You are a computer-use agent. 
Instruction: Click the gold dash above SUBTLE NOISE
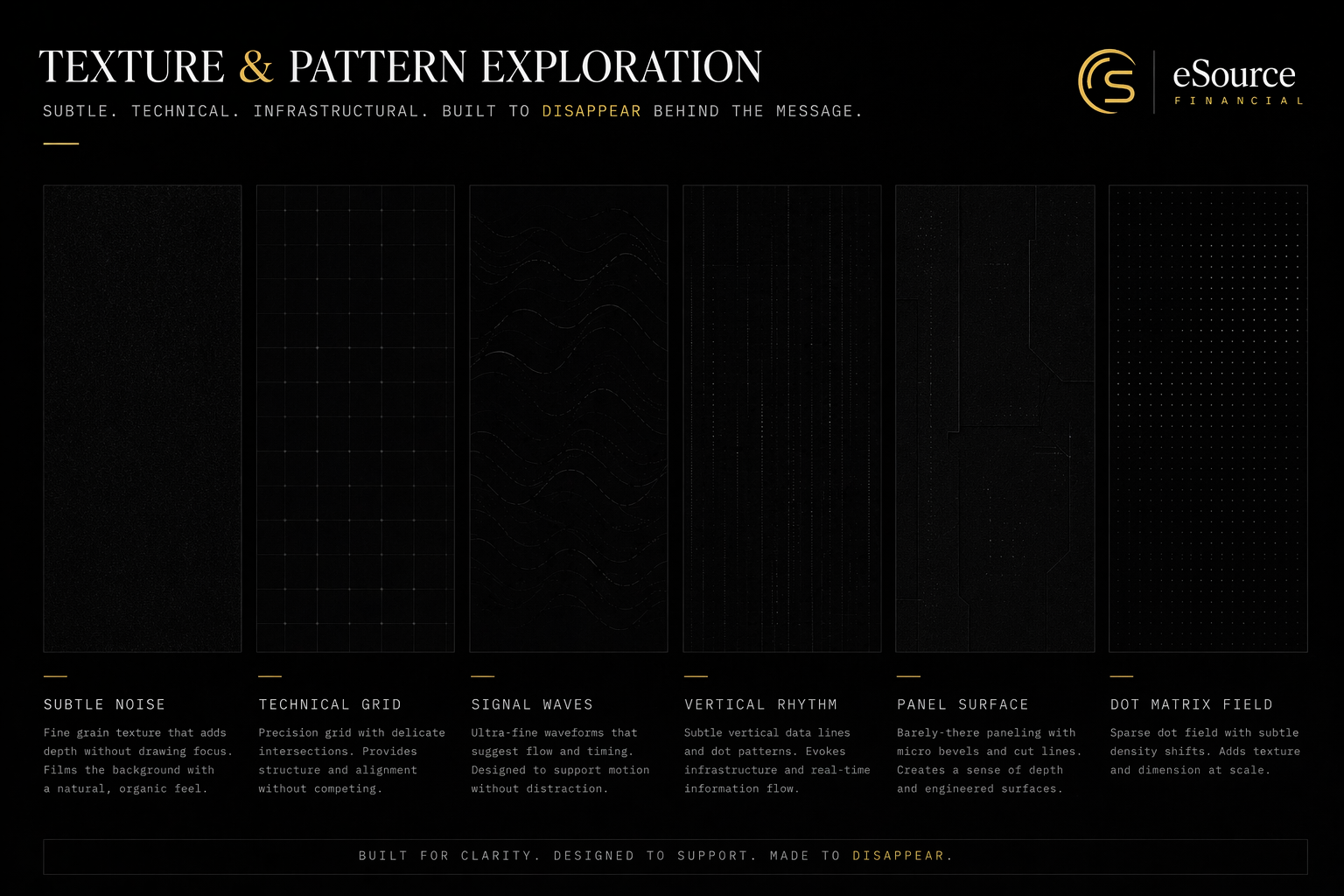(55, 675)
